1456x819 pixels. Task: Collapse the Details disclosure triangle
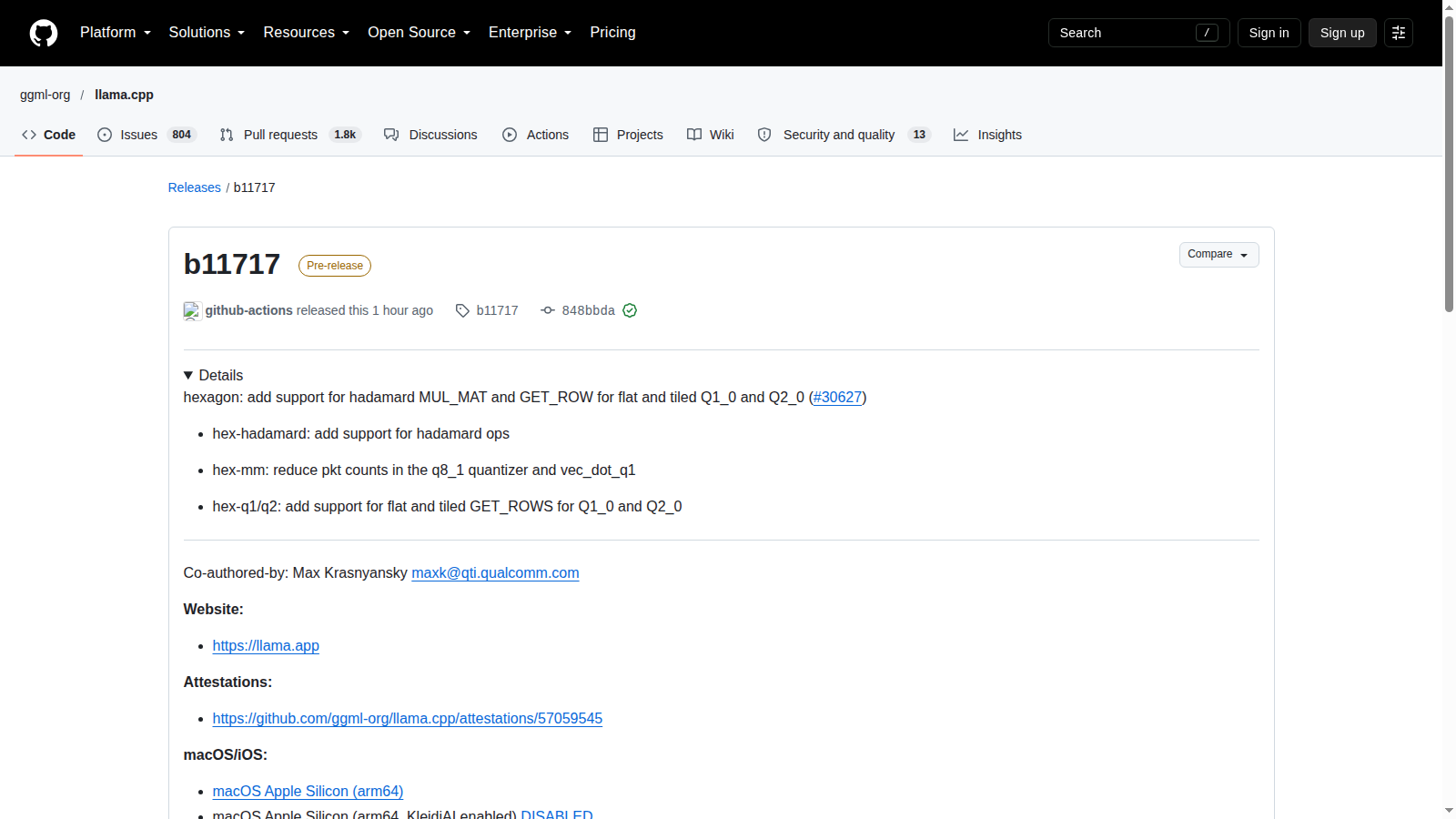(188, 375)
